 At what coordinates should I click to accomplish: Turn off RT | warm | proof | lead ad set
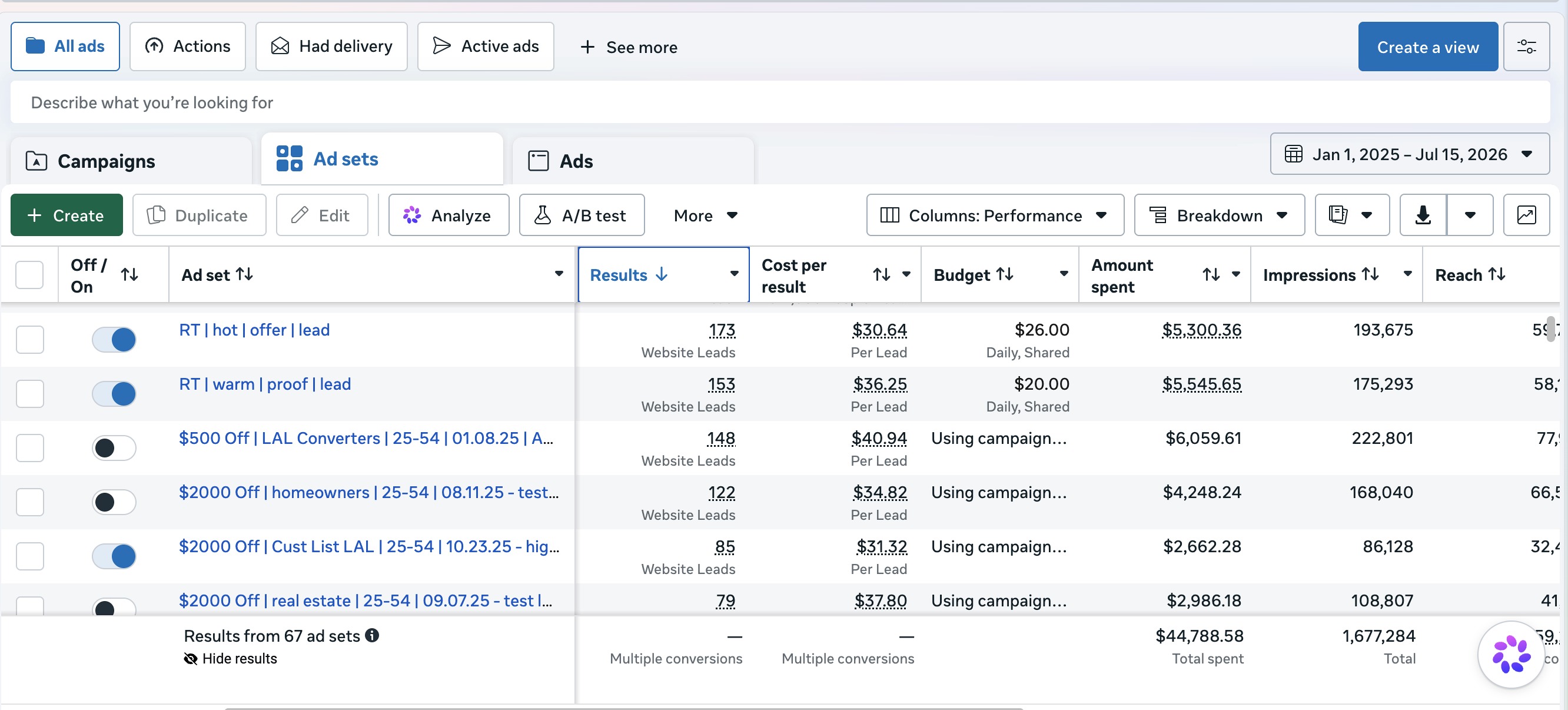point(114,393)
